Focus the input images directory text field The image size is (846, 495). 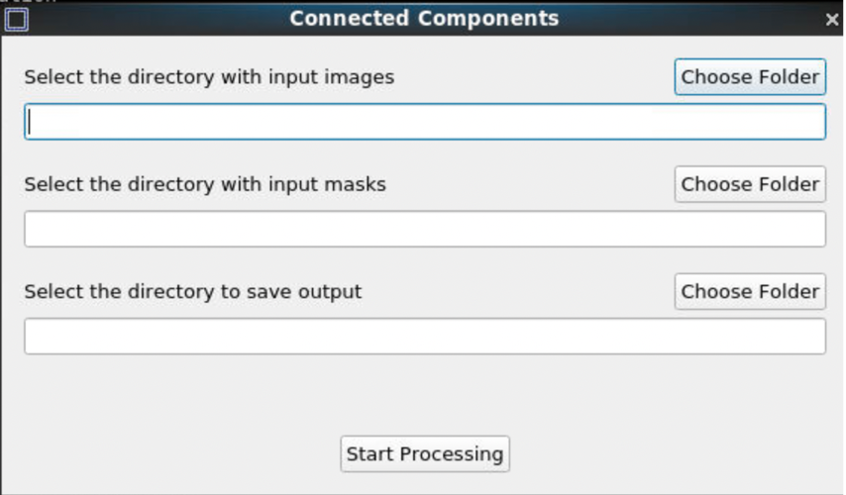425,122
